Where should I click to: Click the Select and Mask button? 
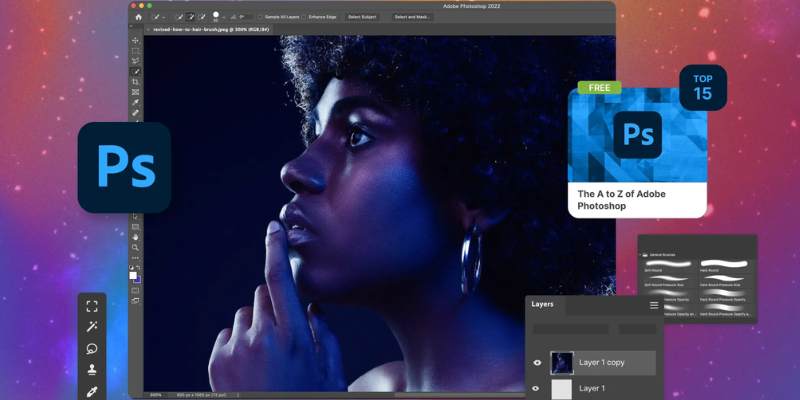(412, 17)
